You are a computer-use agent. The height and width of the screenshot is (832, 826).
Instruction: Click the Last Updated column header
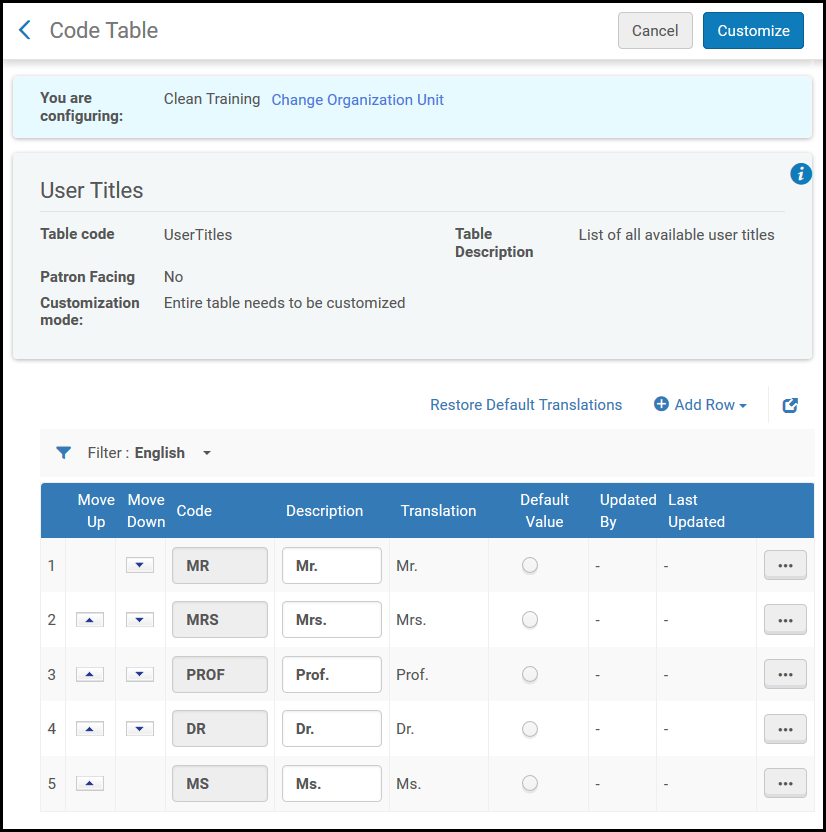(696, 510)
